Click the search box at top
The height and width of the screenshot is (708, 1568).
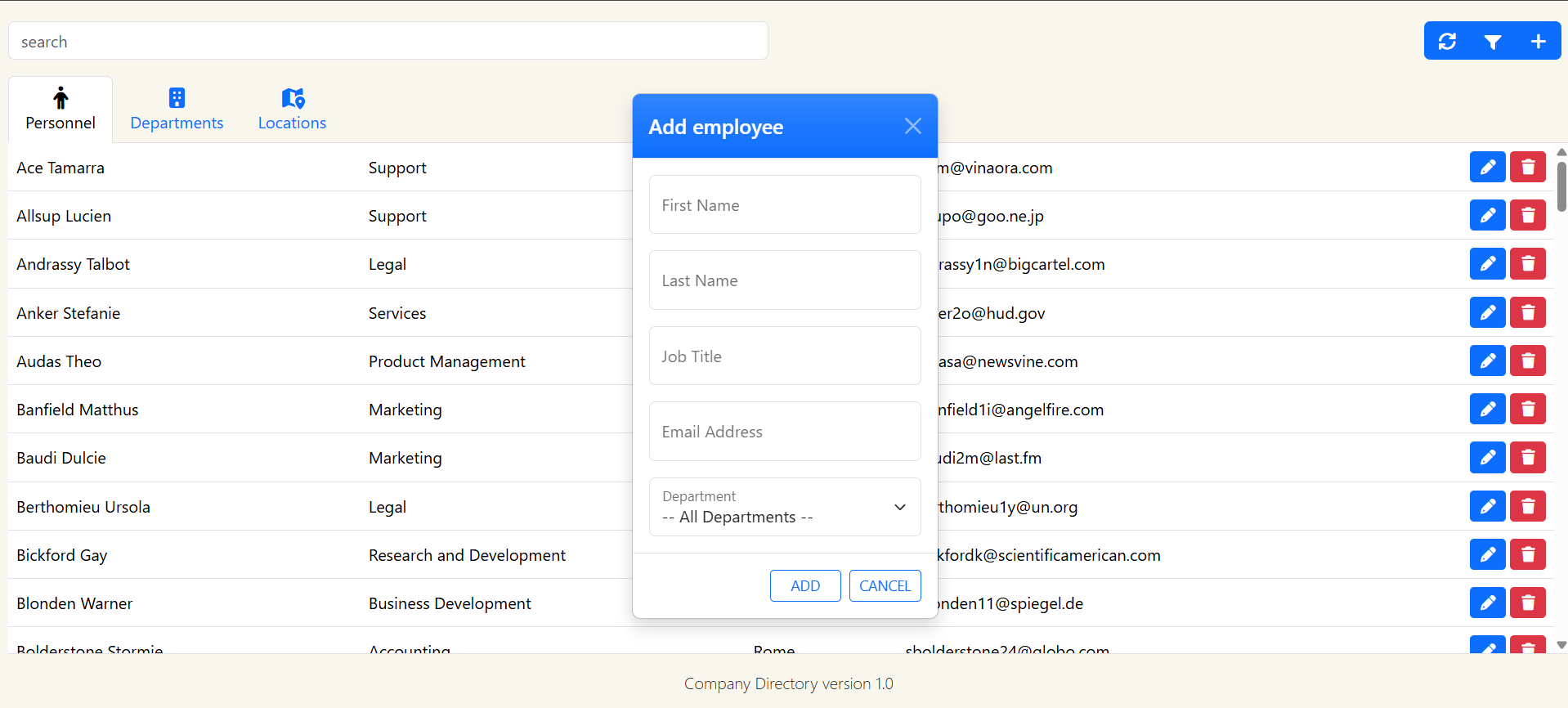388,41
